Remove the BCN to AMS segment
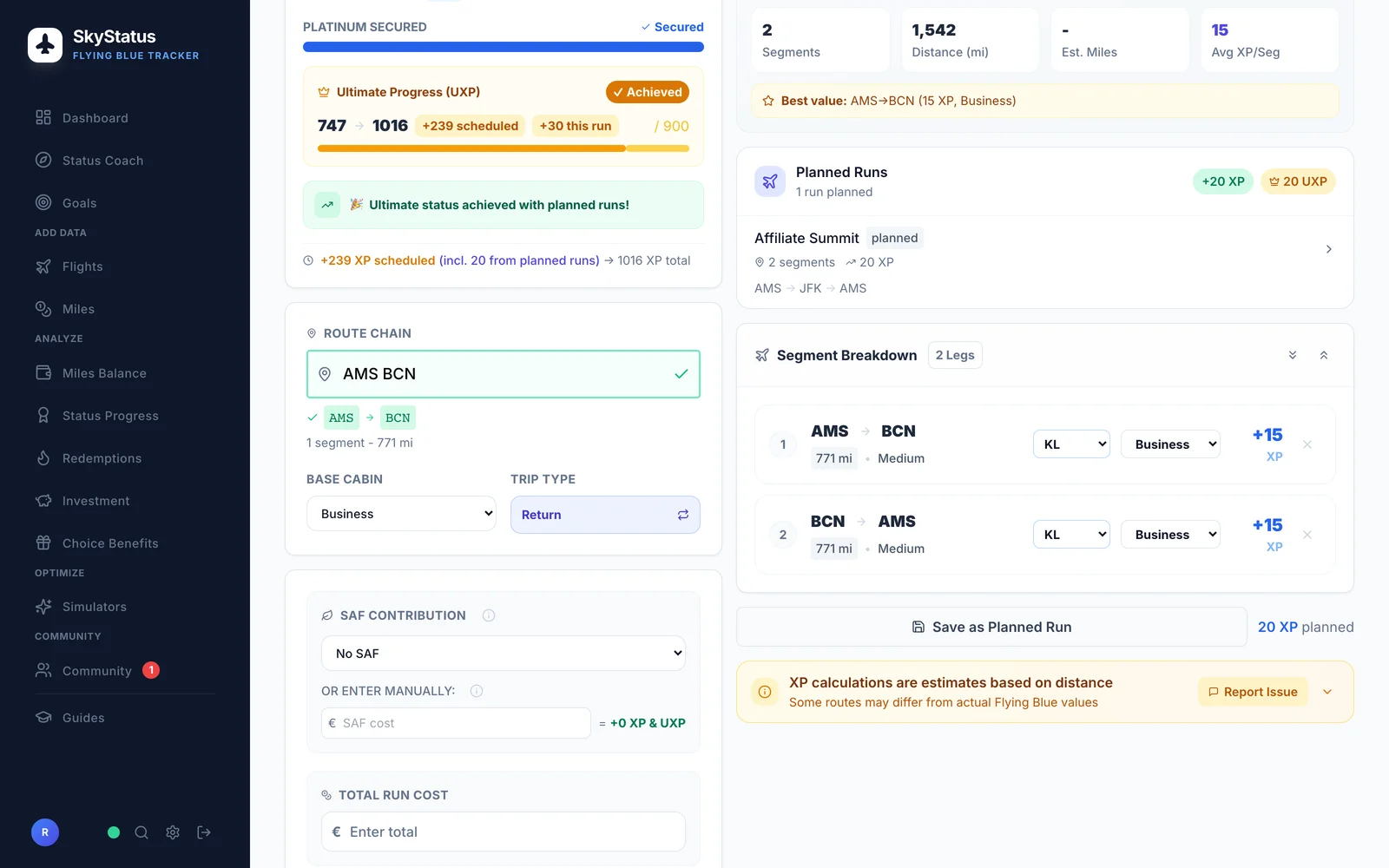1389x868 pixels. coord(1307,535)
